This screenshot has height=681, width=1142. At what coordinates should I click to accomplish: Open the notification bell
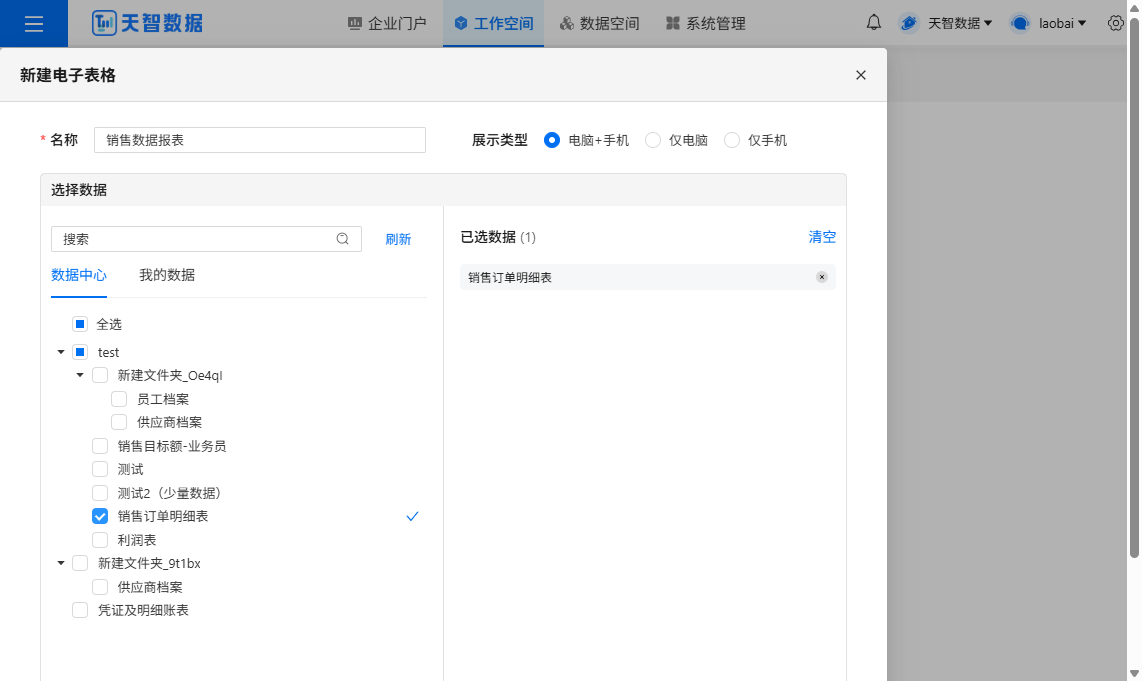[x=873, y=23]
